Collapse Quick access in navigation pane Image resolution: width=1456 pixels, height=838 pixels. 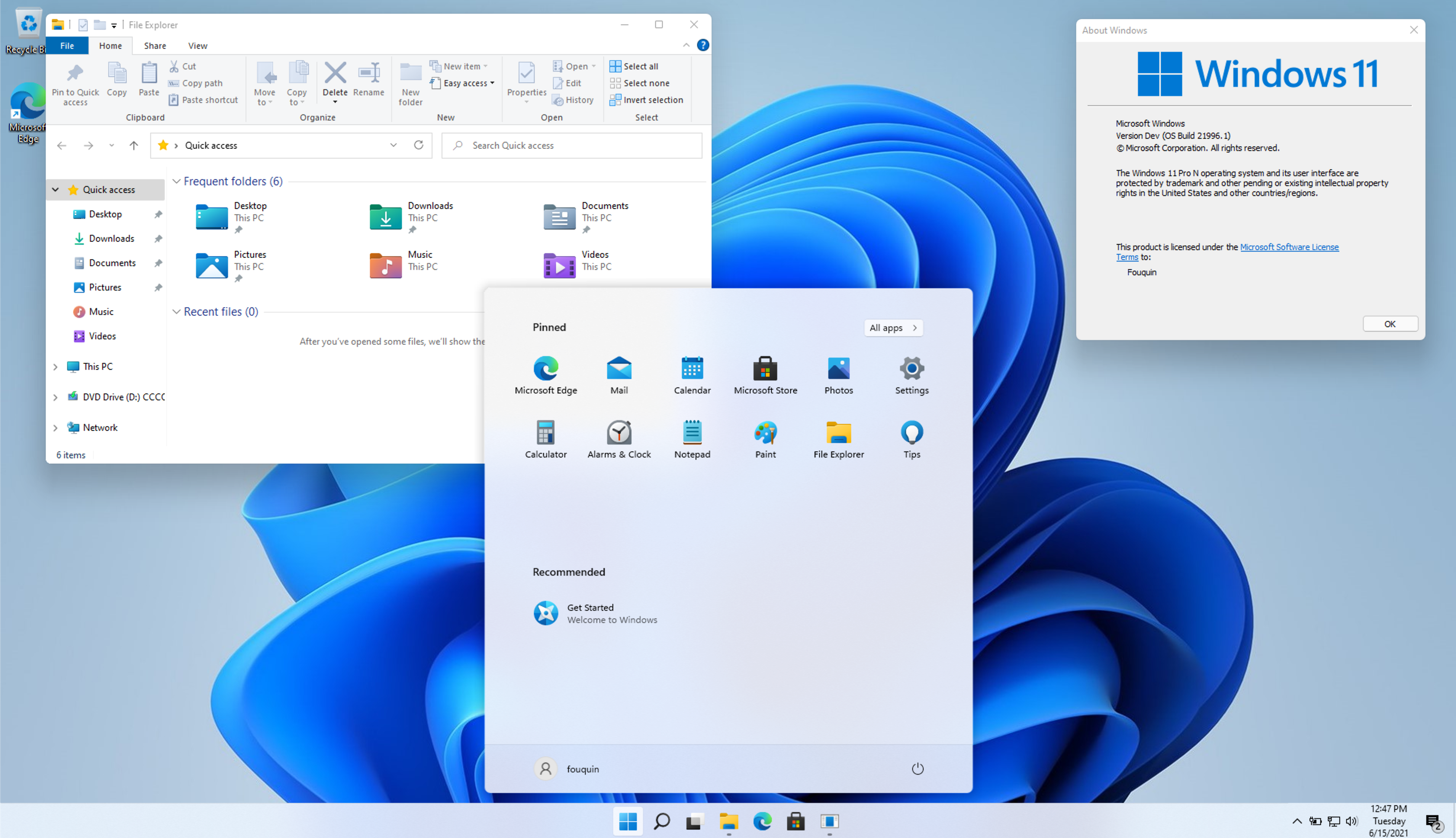(55, 189)
